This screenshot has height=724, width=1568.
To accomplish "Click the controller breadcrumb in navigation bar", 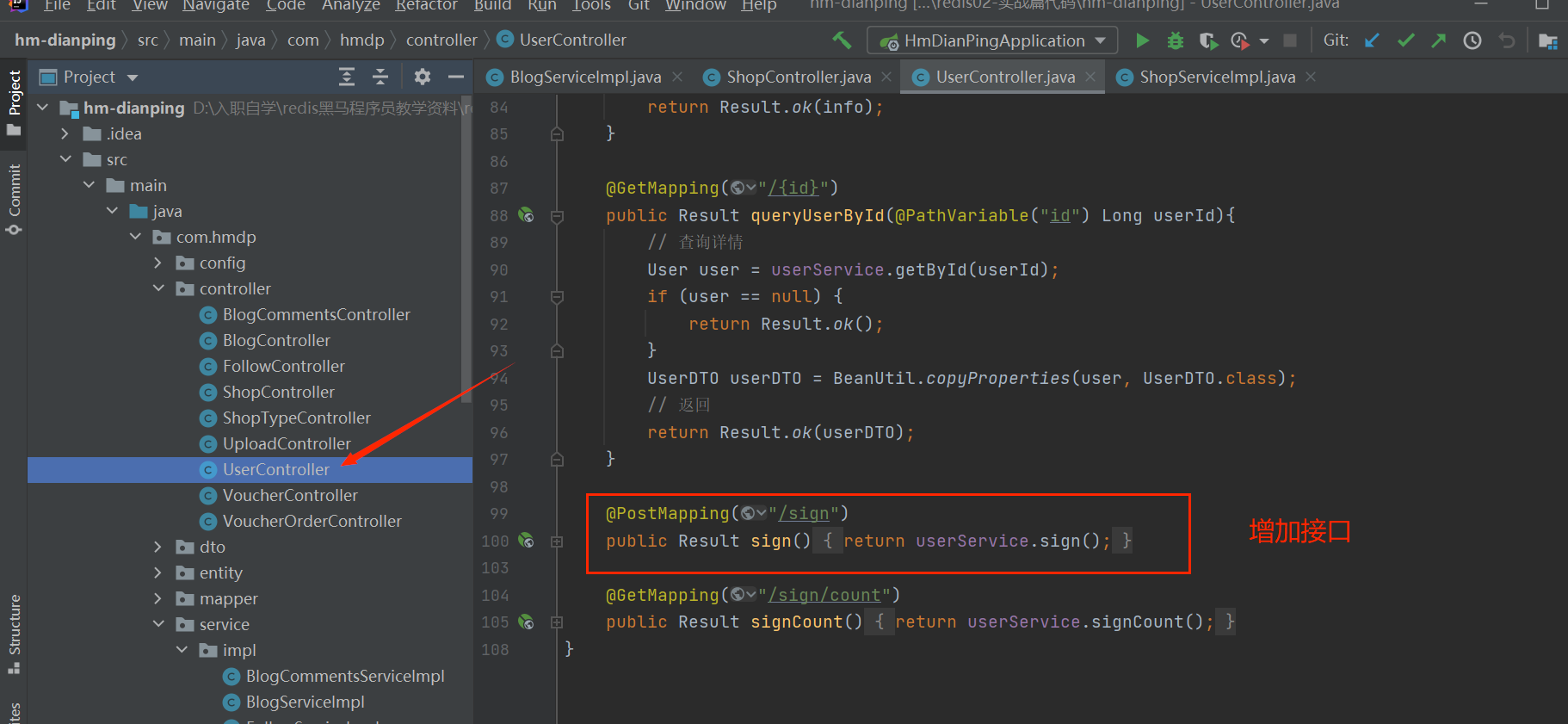I will coord(441,40).
